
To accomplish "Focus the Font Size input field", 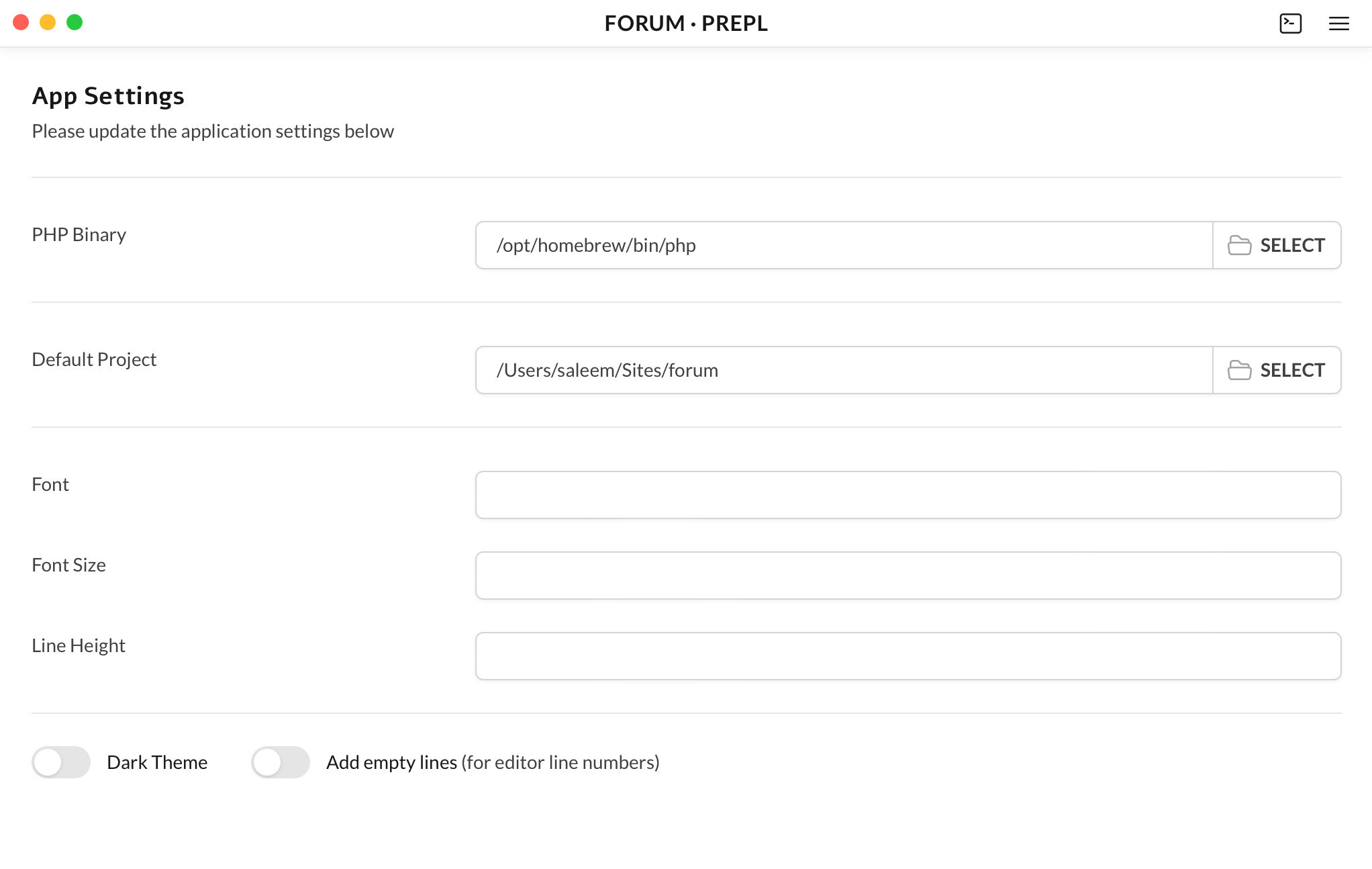I will coord(908,576).
